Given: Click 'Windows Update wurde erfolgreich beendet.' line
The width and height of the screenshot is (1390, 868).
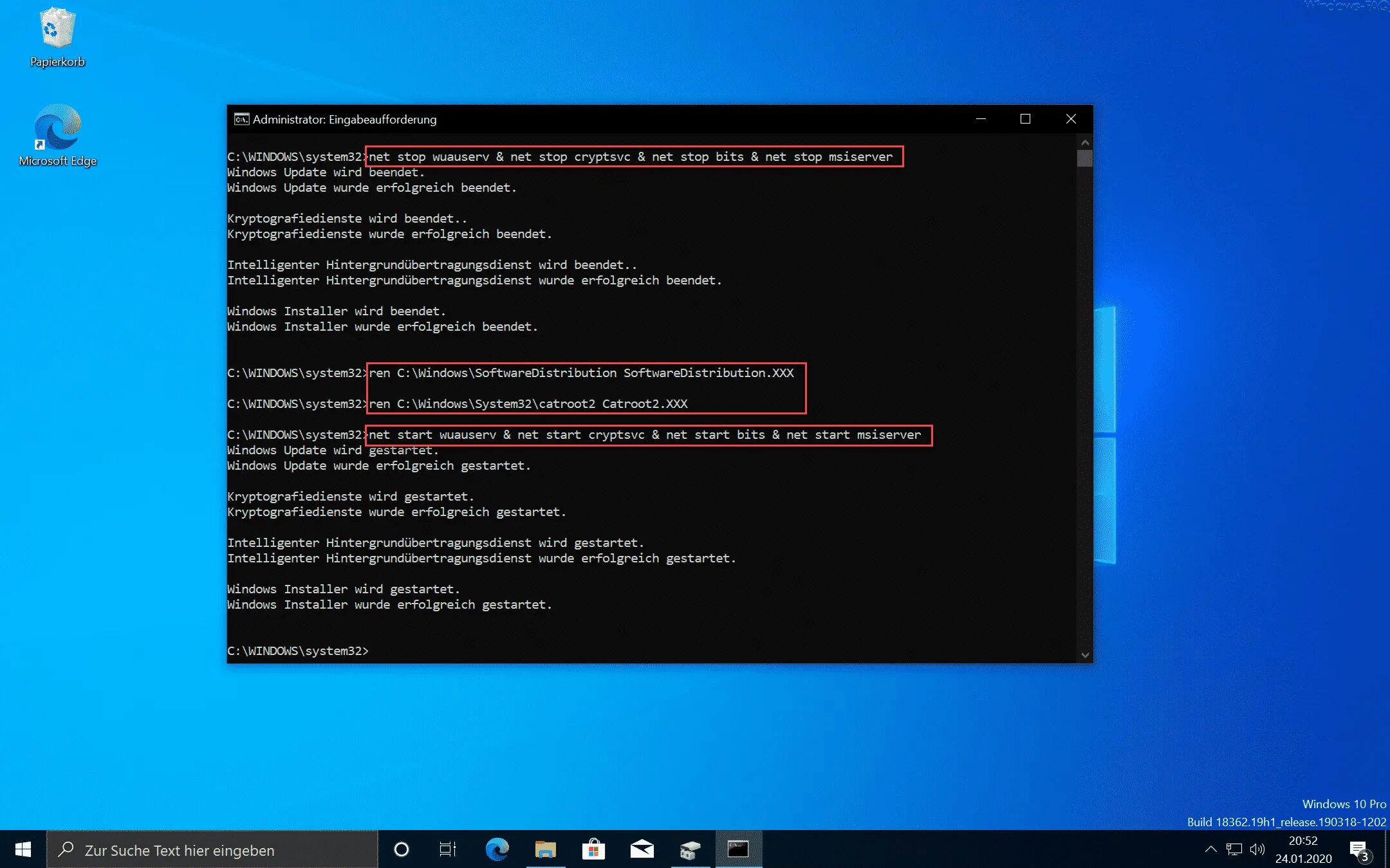Looking at the screenshot, I should coord(371,187).
